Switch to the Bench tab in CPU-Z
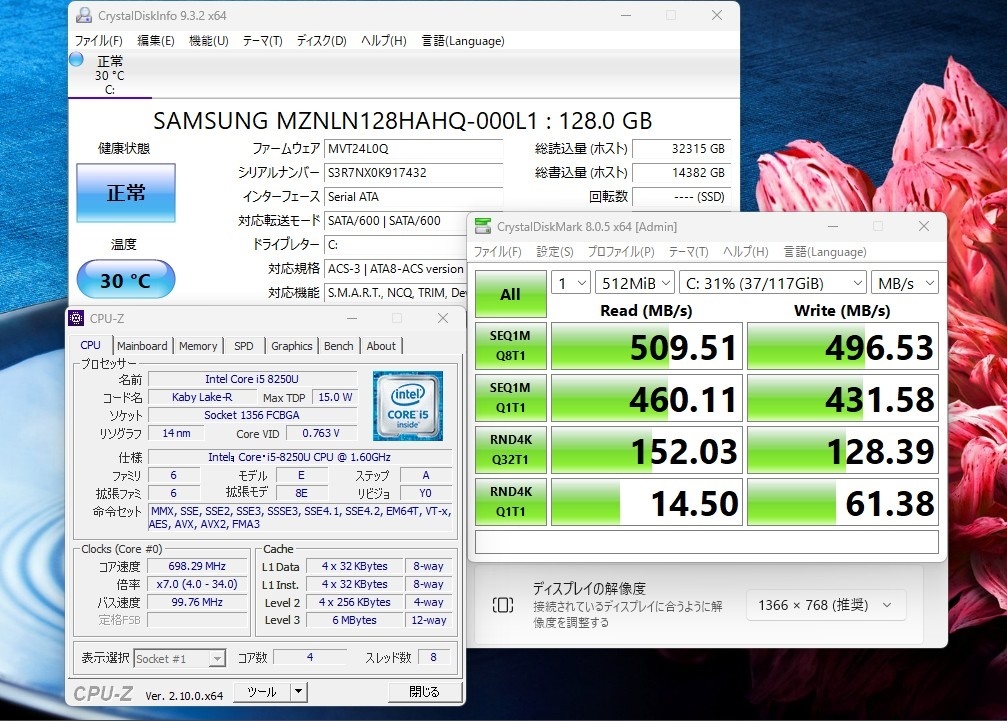This screenshot has height=721, width=1007. [338, 345]
